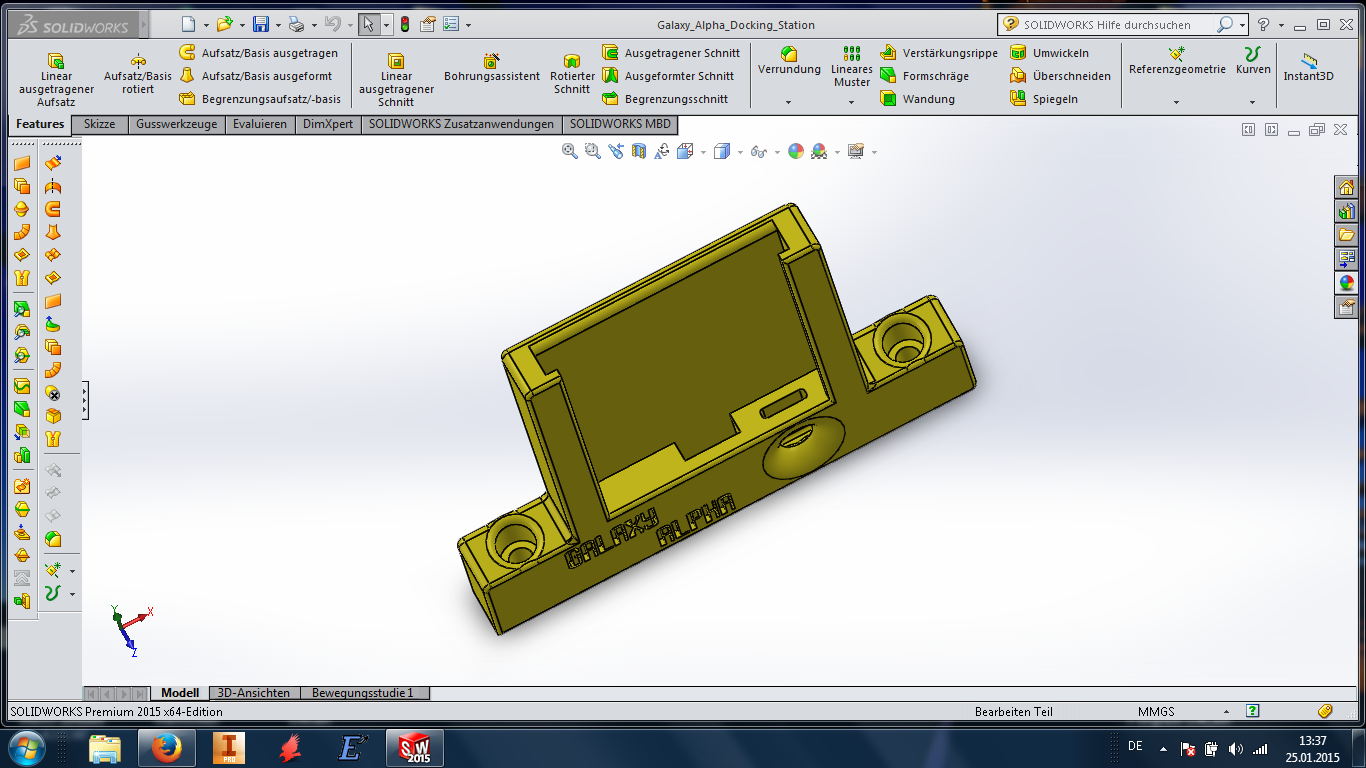Select Lineares Muster tool

click(852, 68)
